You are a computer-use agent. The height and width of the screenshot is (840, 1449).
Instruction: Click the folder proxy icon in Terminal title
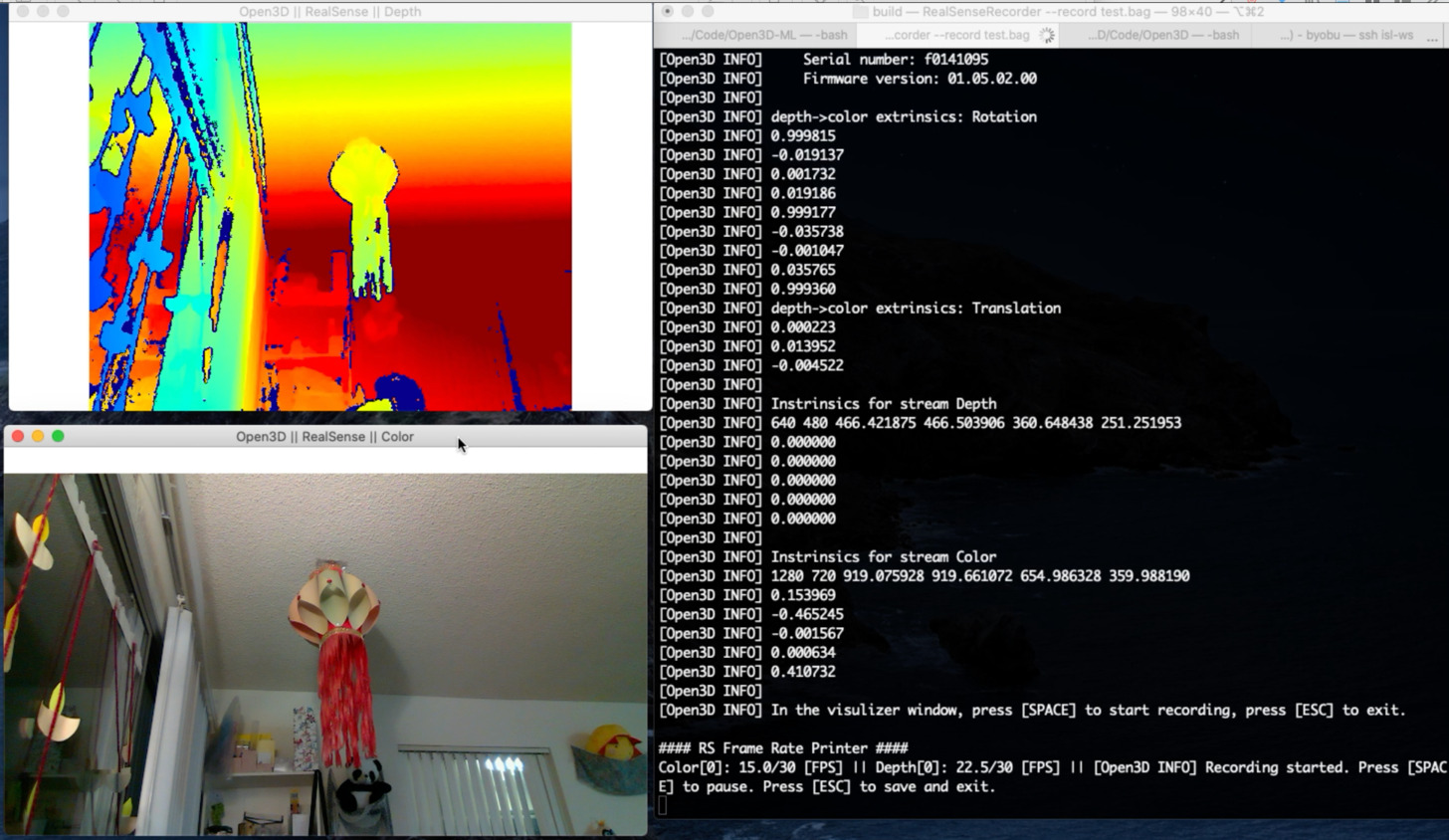[861, 12]
